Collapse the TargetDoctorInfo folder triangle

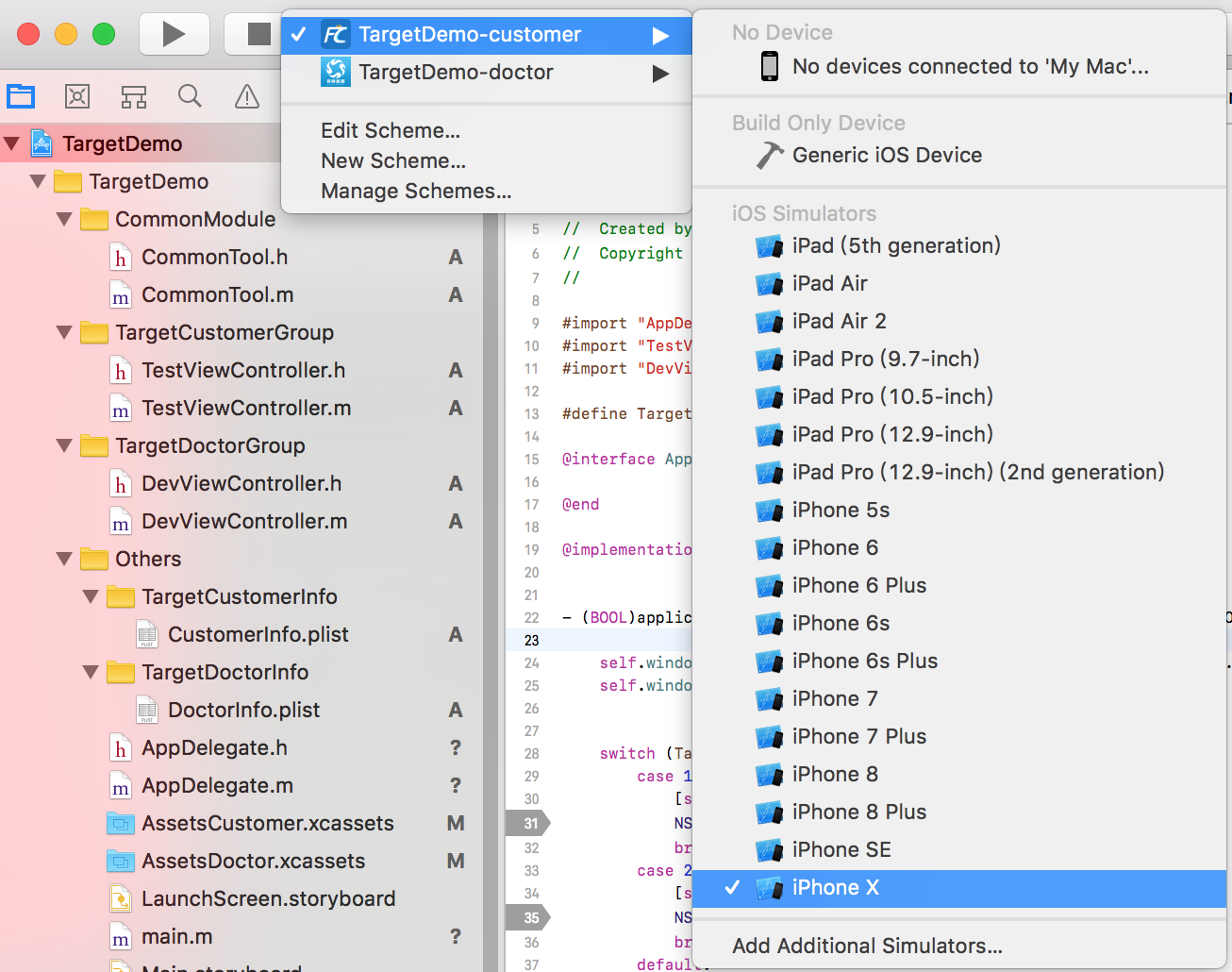pos(92,672)
